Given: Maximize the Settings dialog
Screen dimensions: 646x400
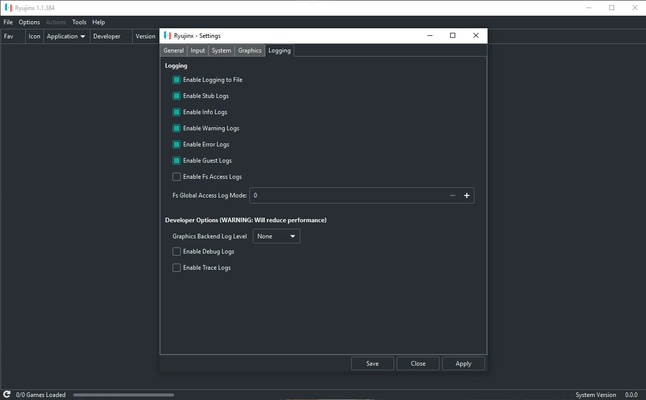Looking at the screenshot, I should 452,35.
